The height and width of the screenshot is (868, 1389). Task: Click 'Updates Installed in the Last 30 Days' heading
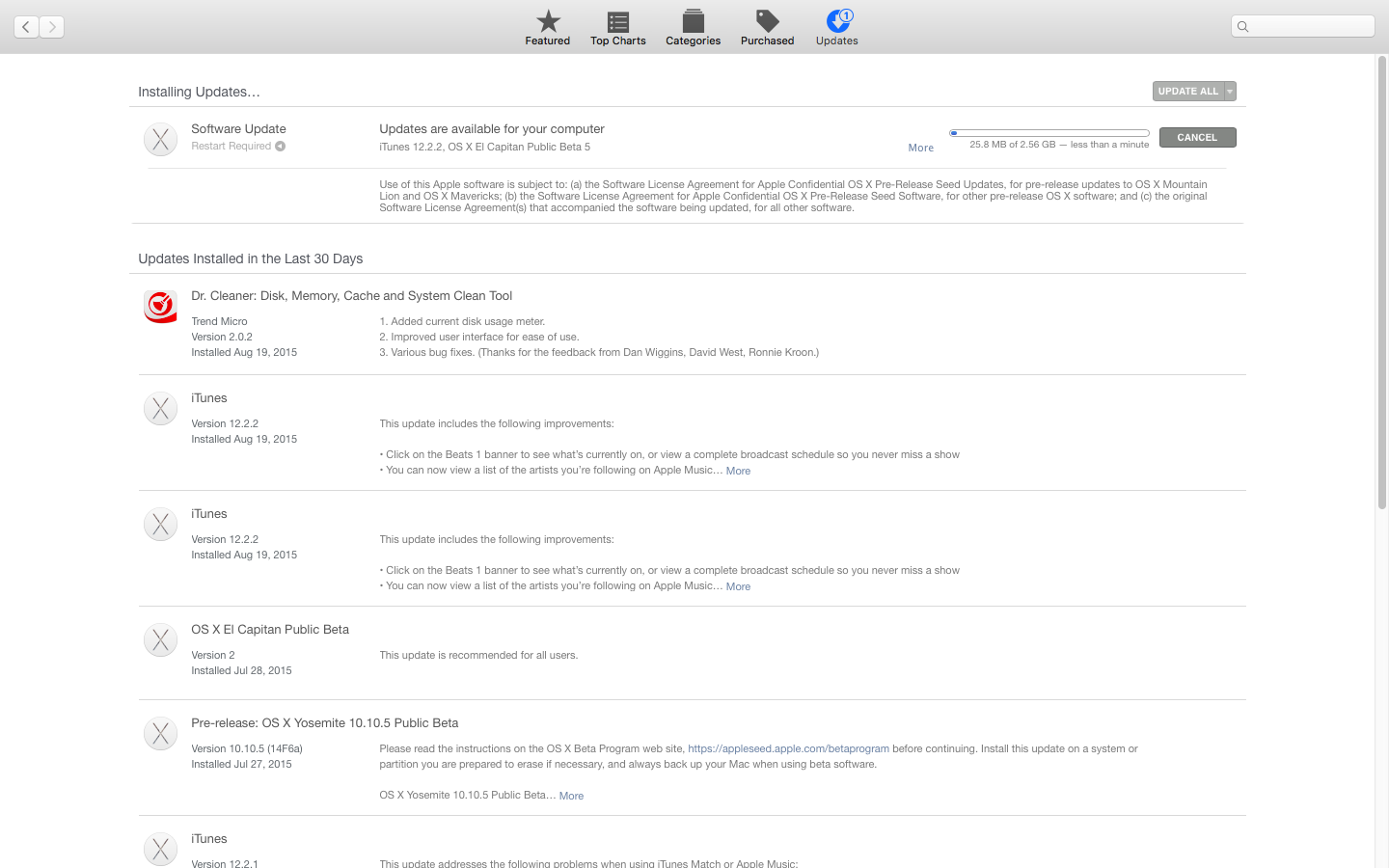coord(251,258)
